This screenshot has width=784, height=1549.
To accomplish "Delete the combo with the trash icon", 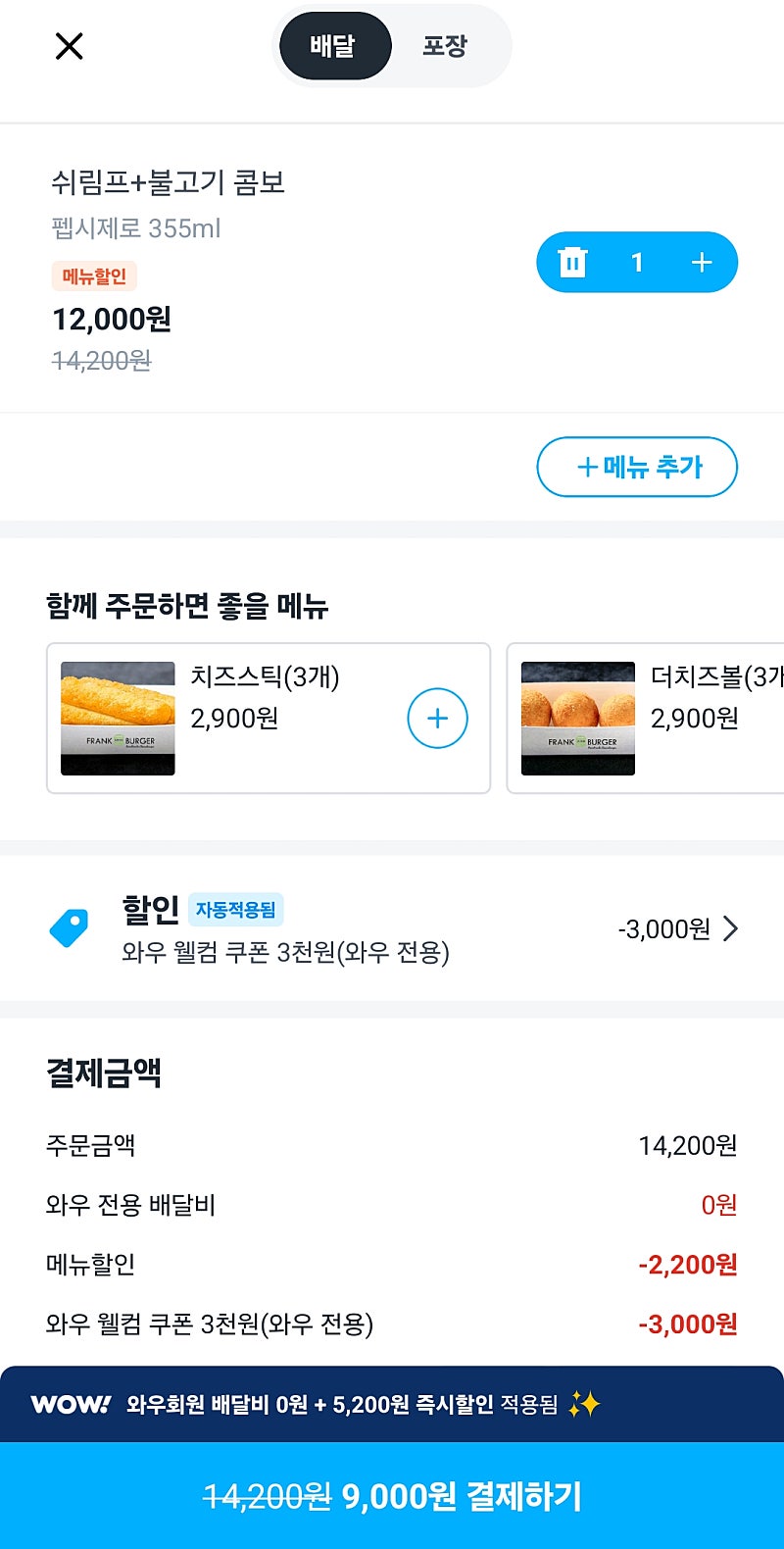I will click(572, 263).
